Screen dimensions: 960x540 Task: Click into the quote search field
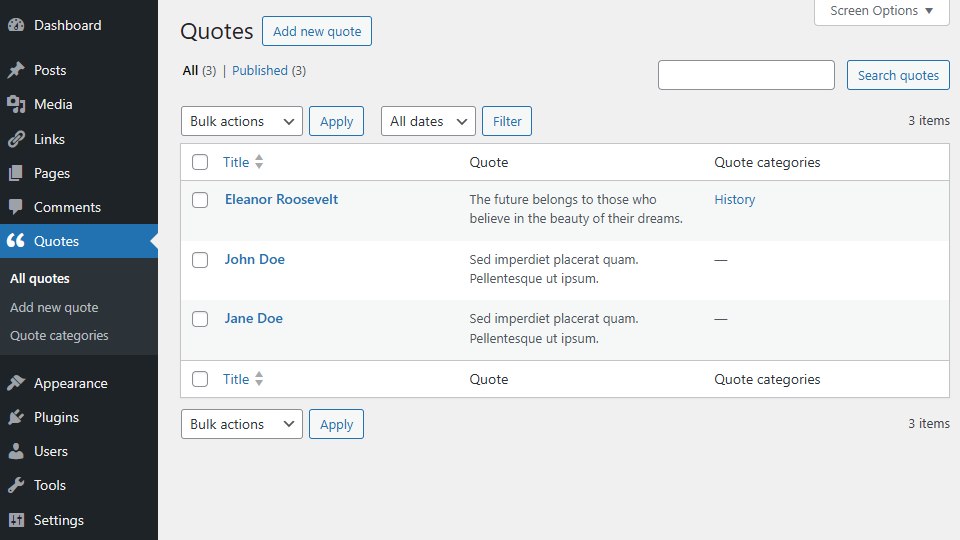coord(746,75)
